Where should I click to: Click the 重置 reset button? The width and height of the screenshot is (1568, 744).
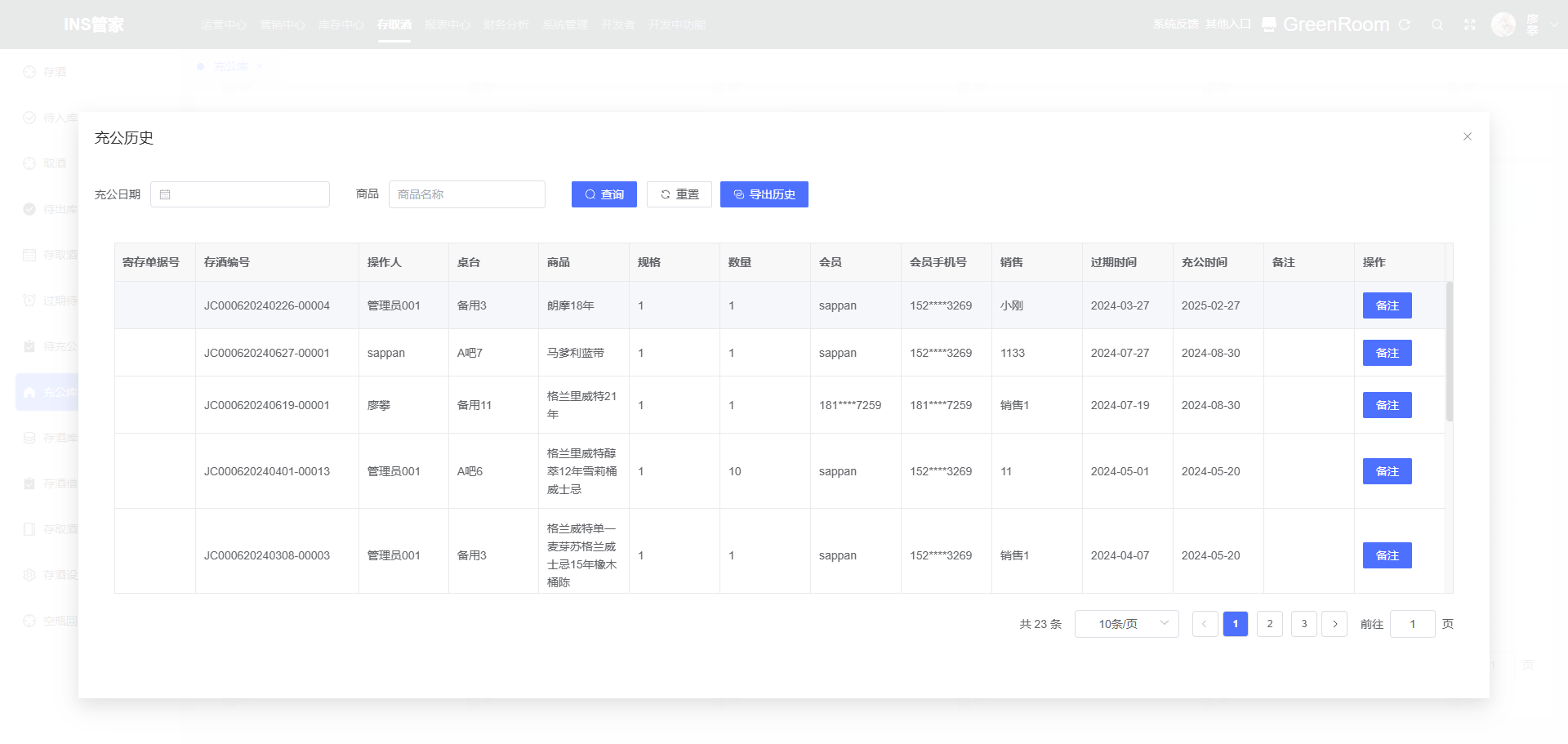point(679,194)
